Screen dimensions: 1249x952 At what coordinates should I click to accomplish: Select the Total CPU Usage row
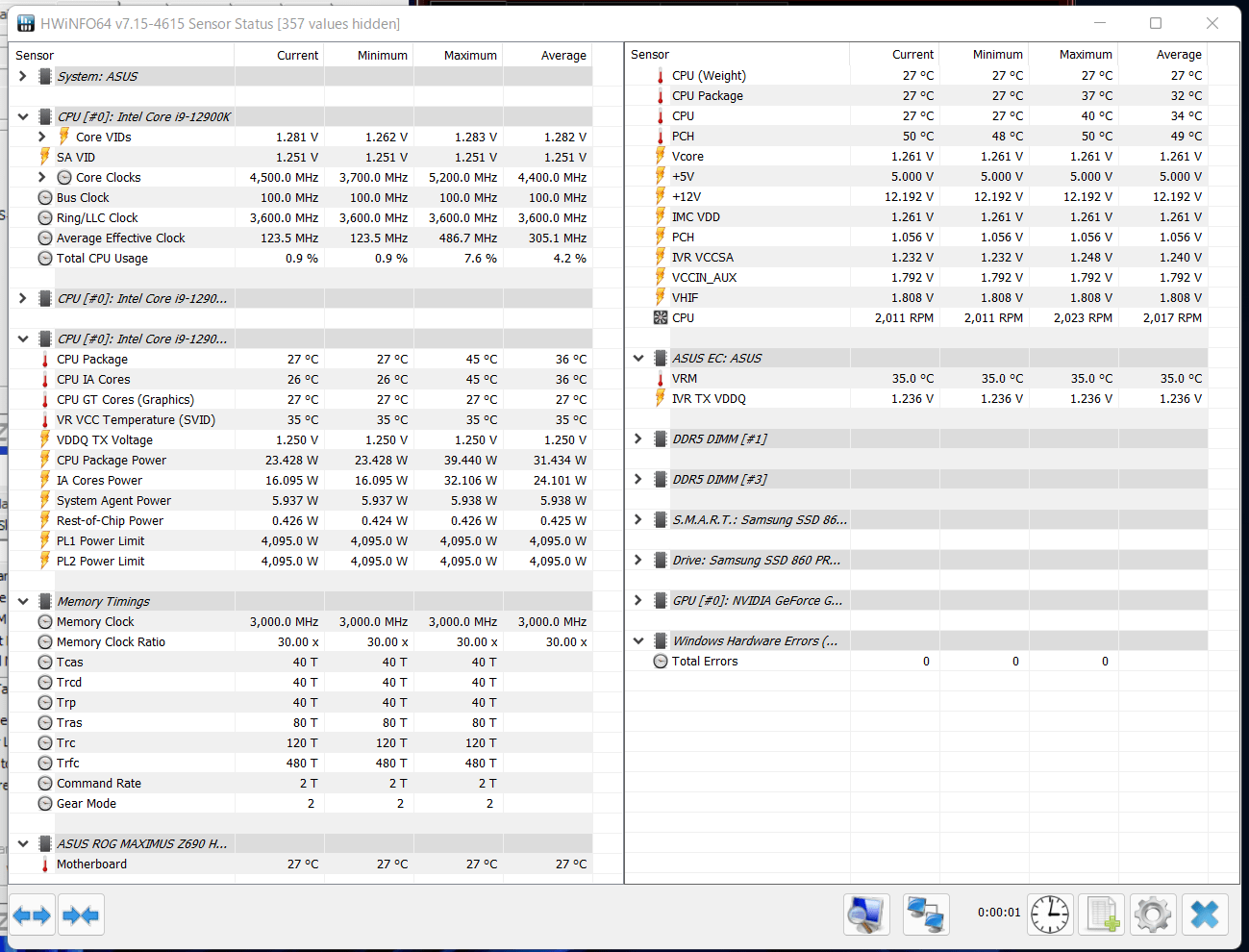pos(301,258)
